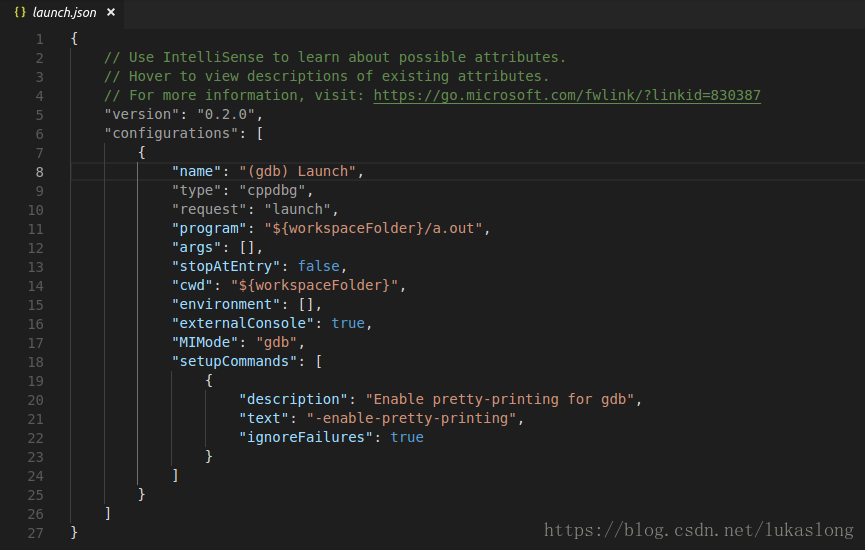The width and height of the screenshot is (865, 550).
Task: Click the "${workspaceFolder}/a.out" value
Action: 374,228
